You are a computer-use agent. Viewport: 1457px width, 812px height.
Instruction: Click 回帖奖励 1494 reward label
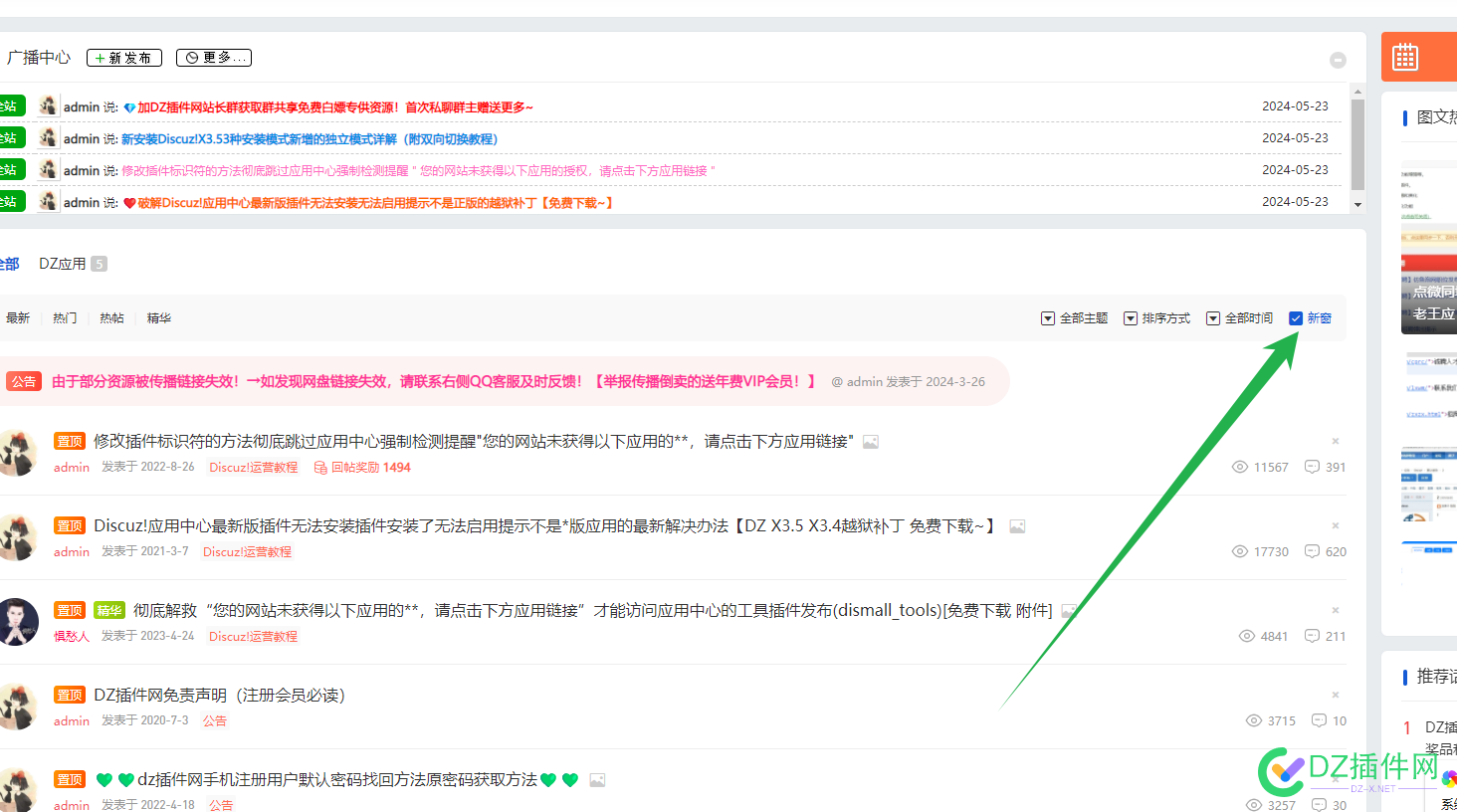pos(362,468)
